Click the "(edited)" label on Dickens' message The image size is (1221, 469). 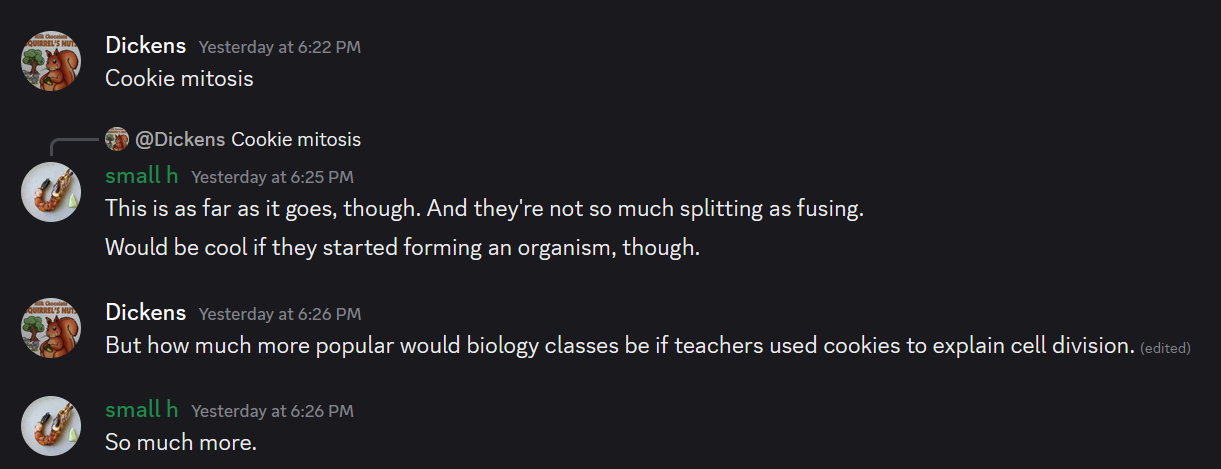coord(1165,348)
